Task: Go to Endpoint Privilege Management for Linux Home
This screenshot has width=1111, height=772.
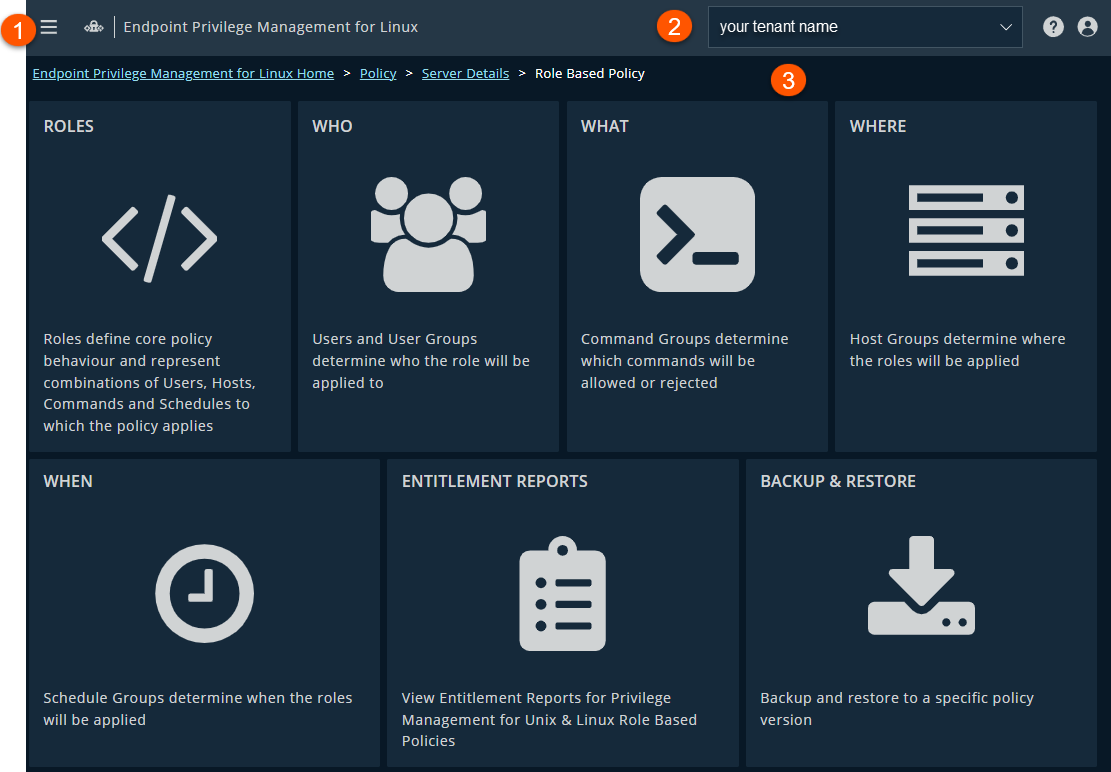Action: [x=183, y=74]
